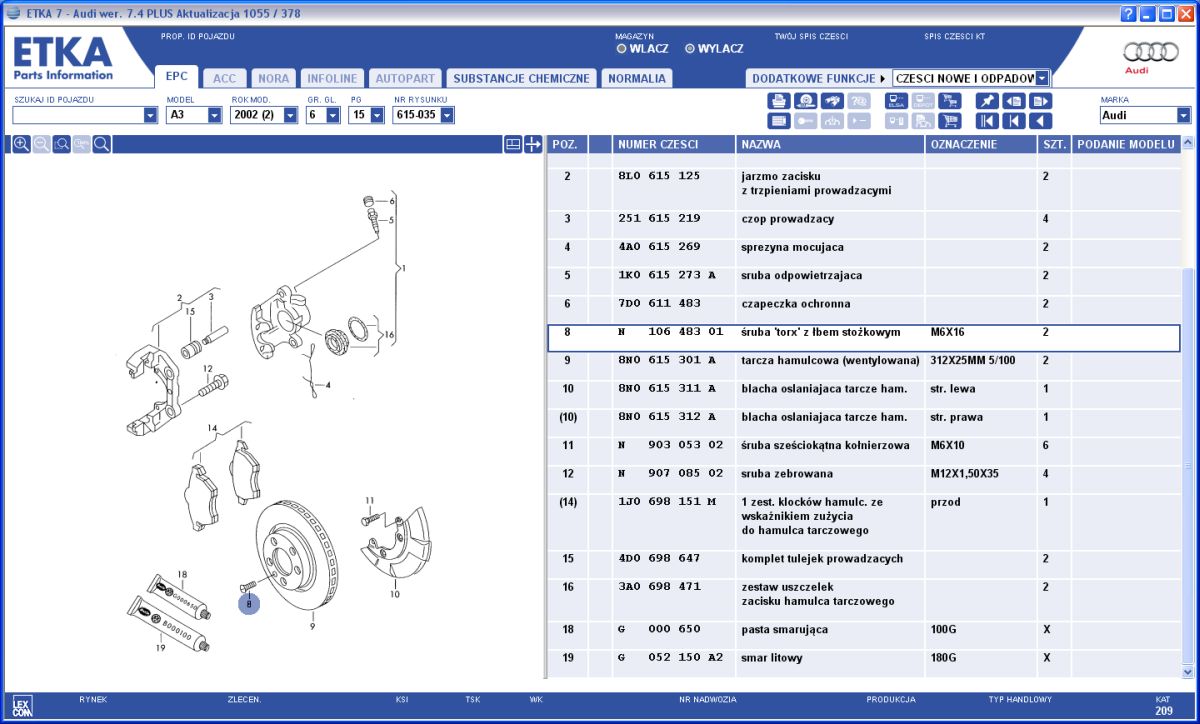This screenshot has width=1200, height=724.
Task: Open the SUBSTANCJE CHEMICZNE tab
Action: [521, 78]
